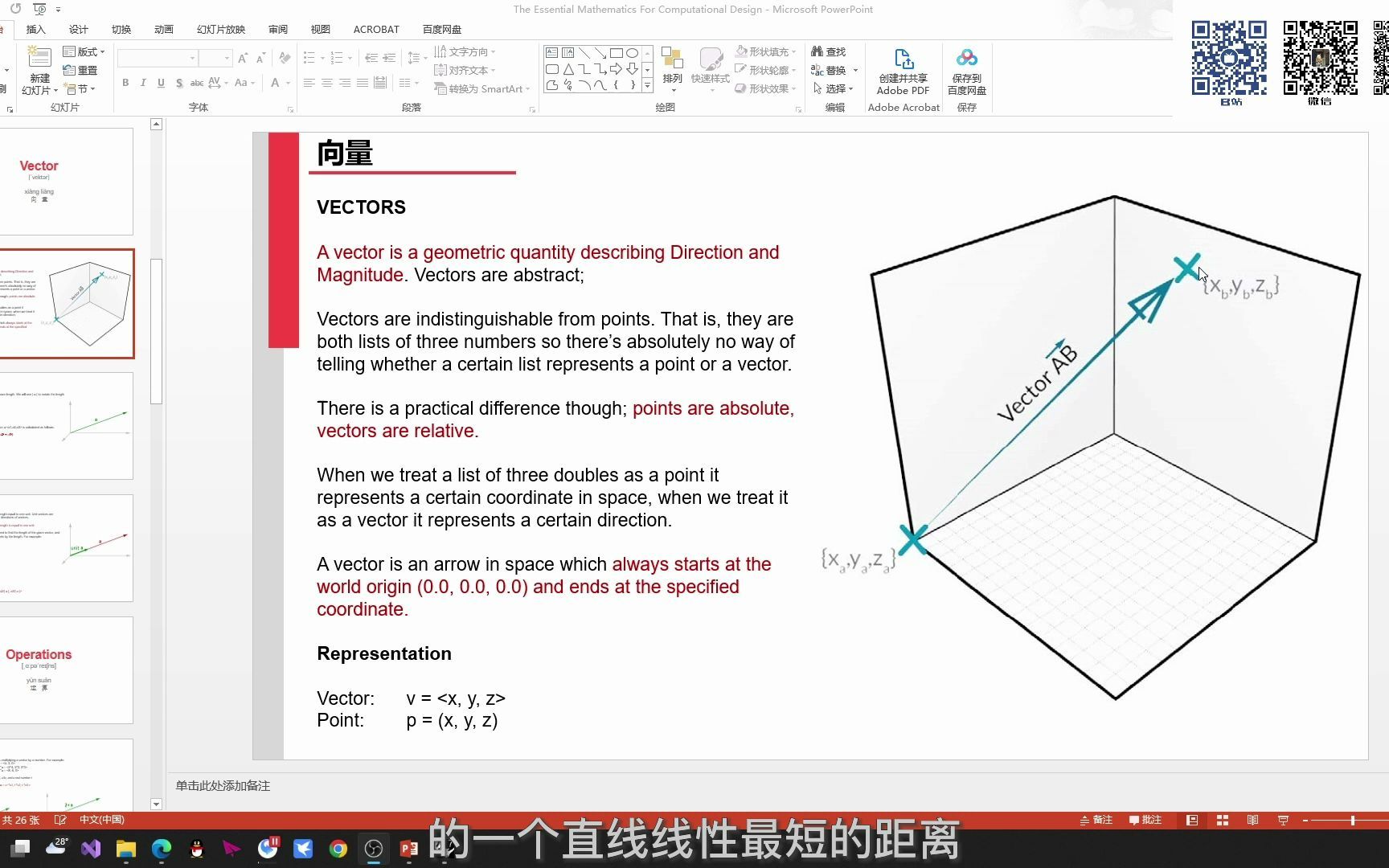Clear all formatting with the eraser icon
1389x868 pixels.
point(284,58)
